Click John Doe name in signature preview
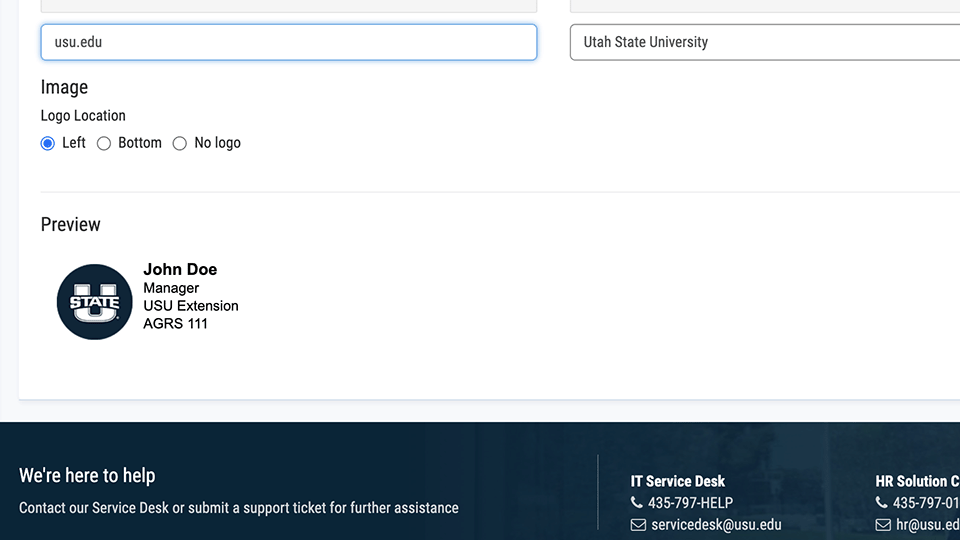960x540 pixels. [x=180, y=269]
